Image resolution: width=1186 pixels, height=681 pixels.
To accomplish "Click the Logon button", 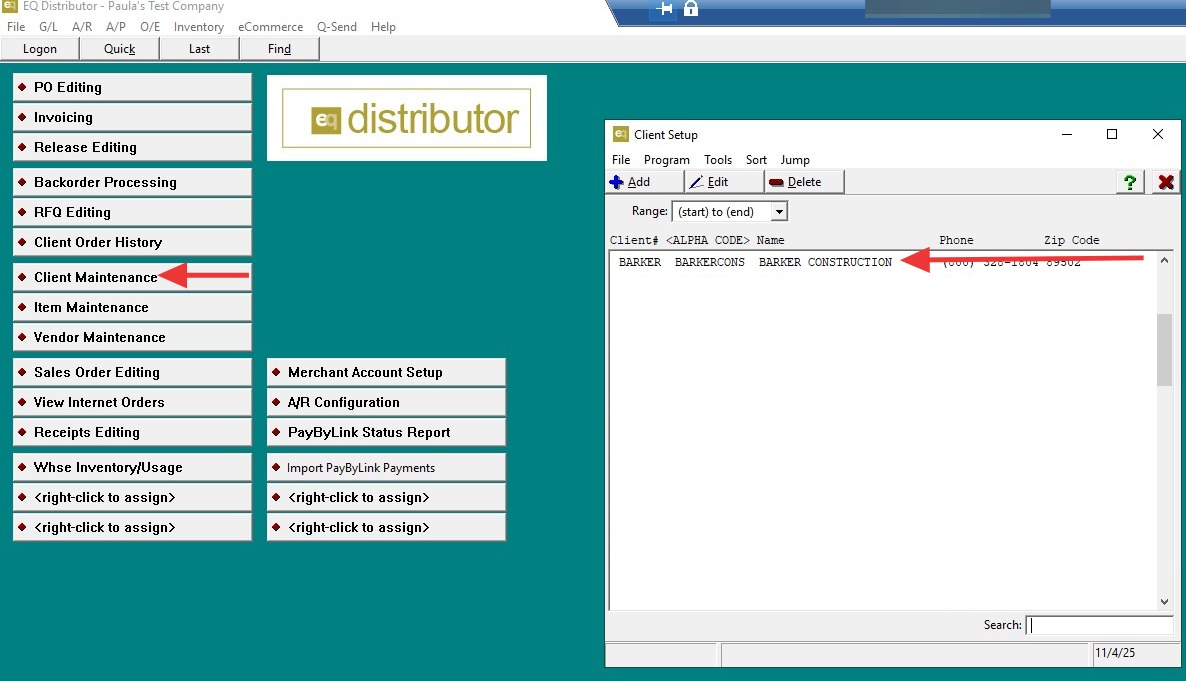I will point(39,48).
